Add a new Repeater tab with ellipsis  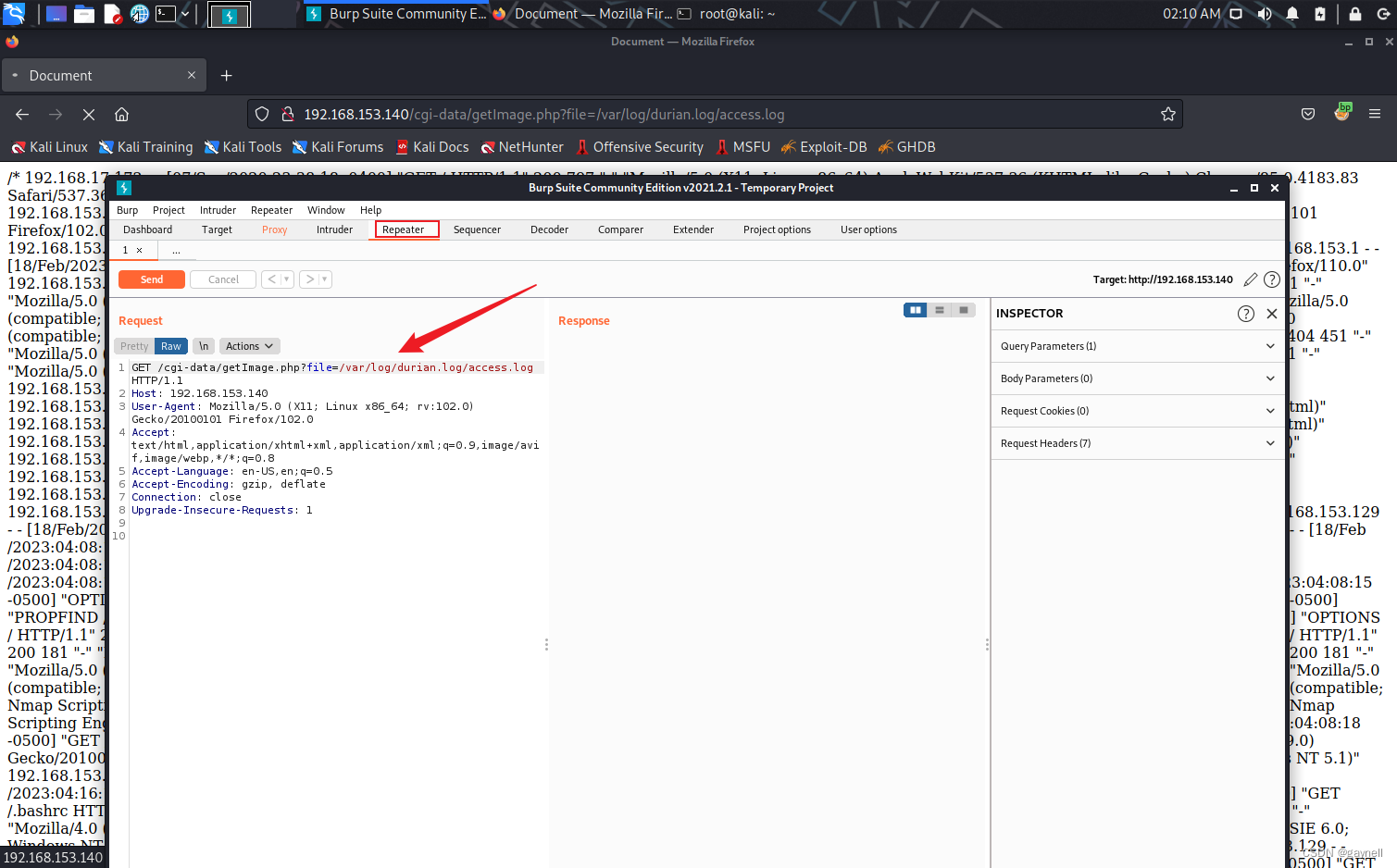point(176,250)
